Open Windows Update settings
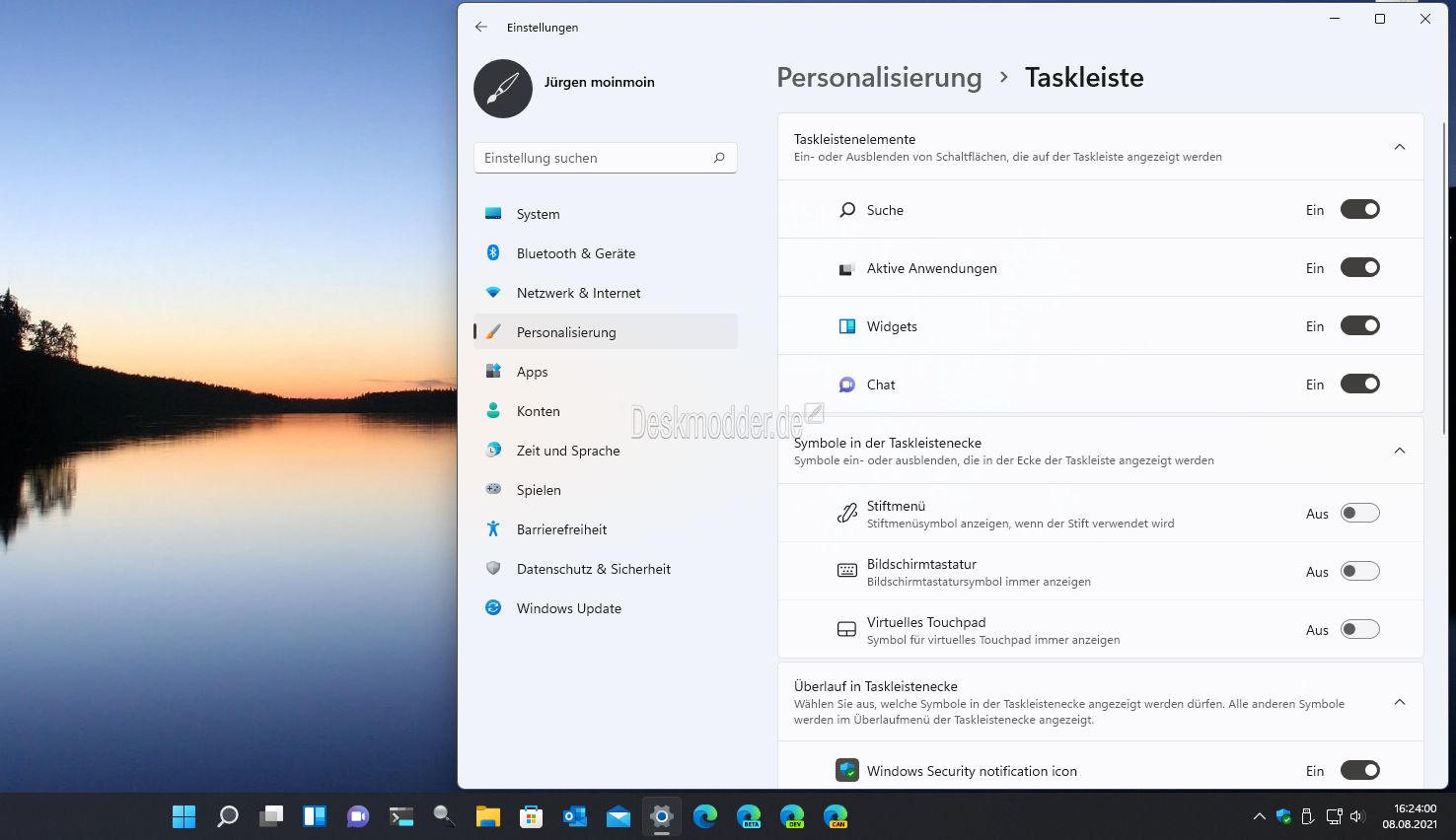1456x840 pixels. [x=606, y=607]
